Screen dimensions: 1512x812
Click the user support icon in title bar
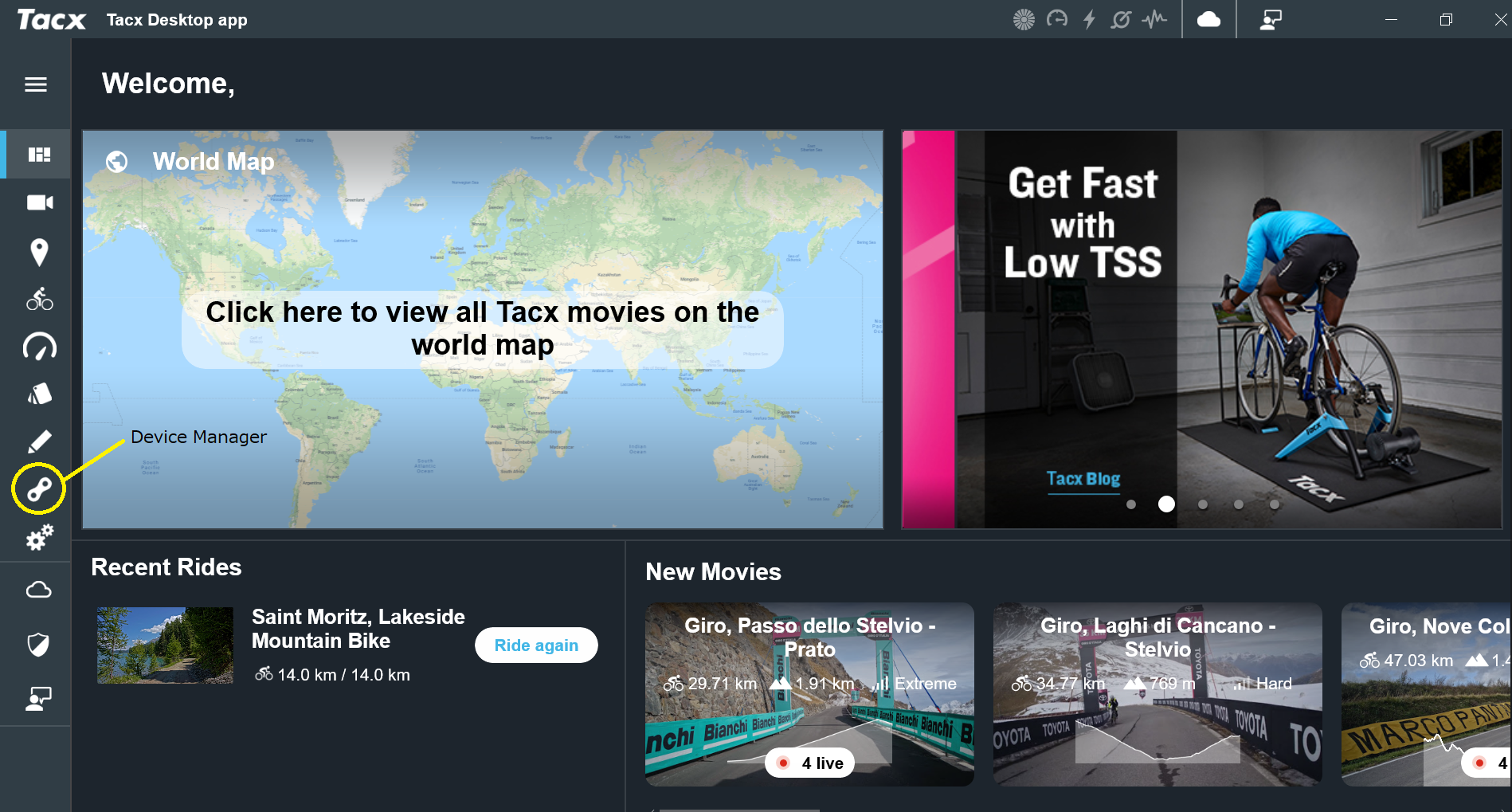coord(1271,19)
